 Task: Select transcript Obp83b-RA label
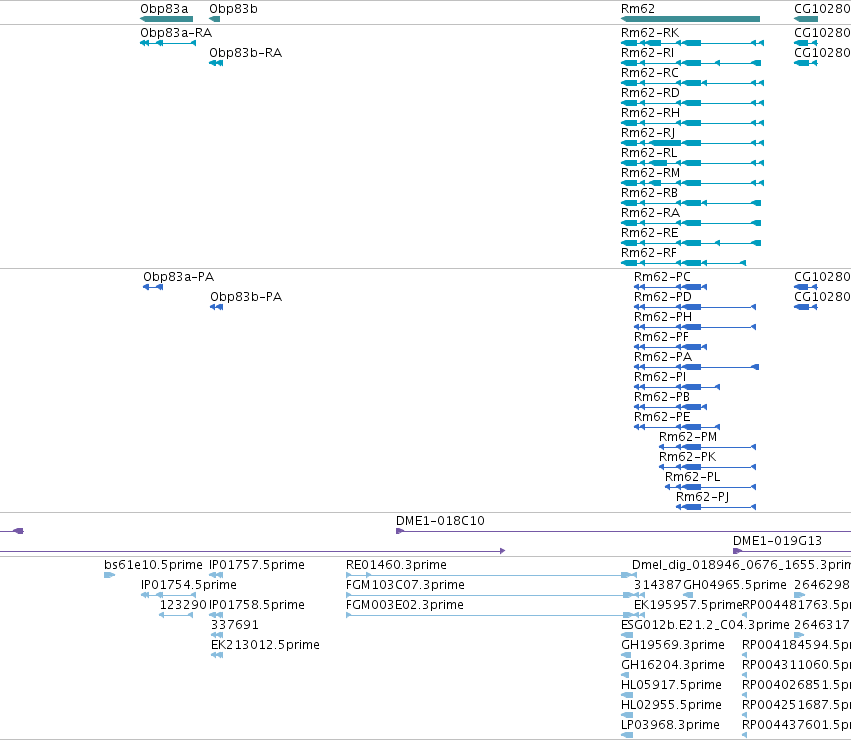pyautogui.click(x=245, y=53)
